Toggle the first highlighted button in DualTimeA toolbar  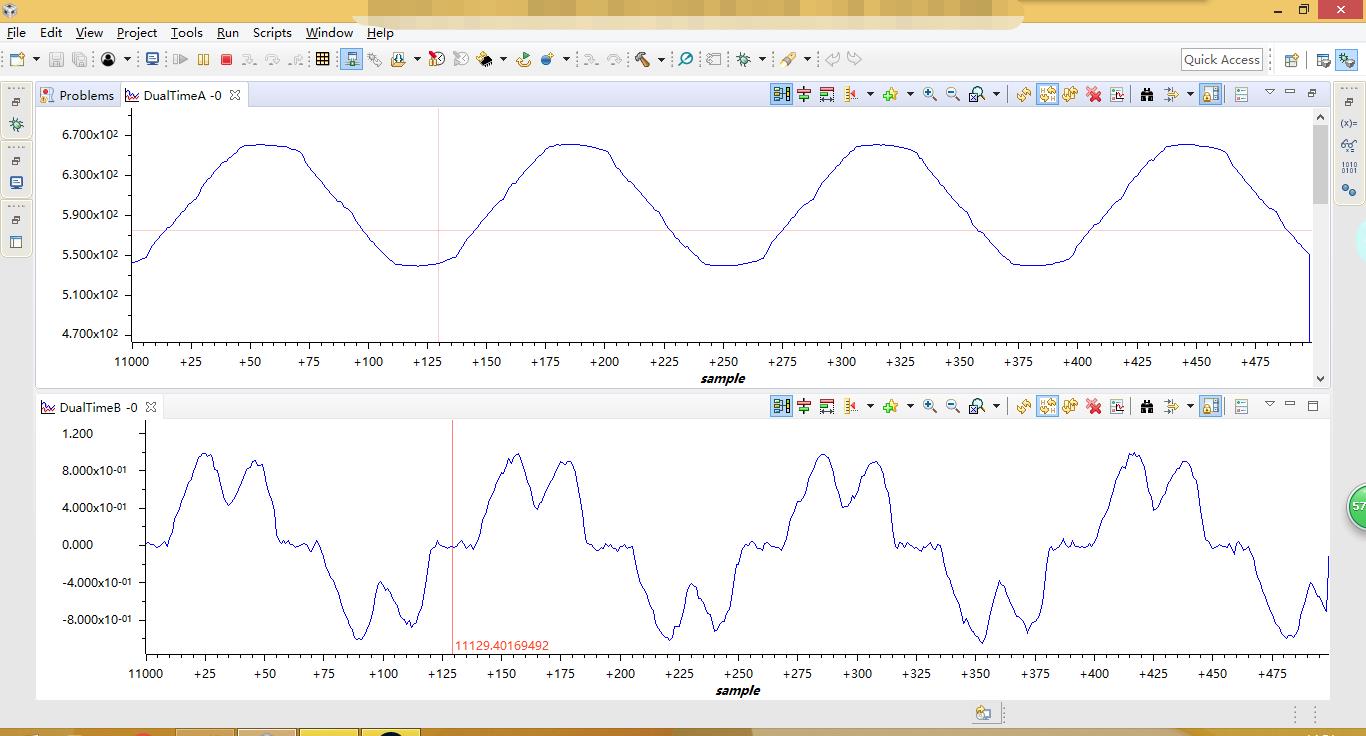pos(781,94)
